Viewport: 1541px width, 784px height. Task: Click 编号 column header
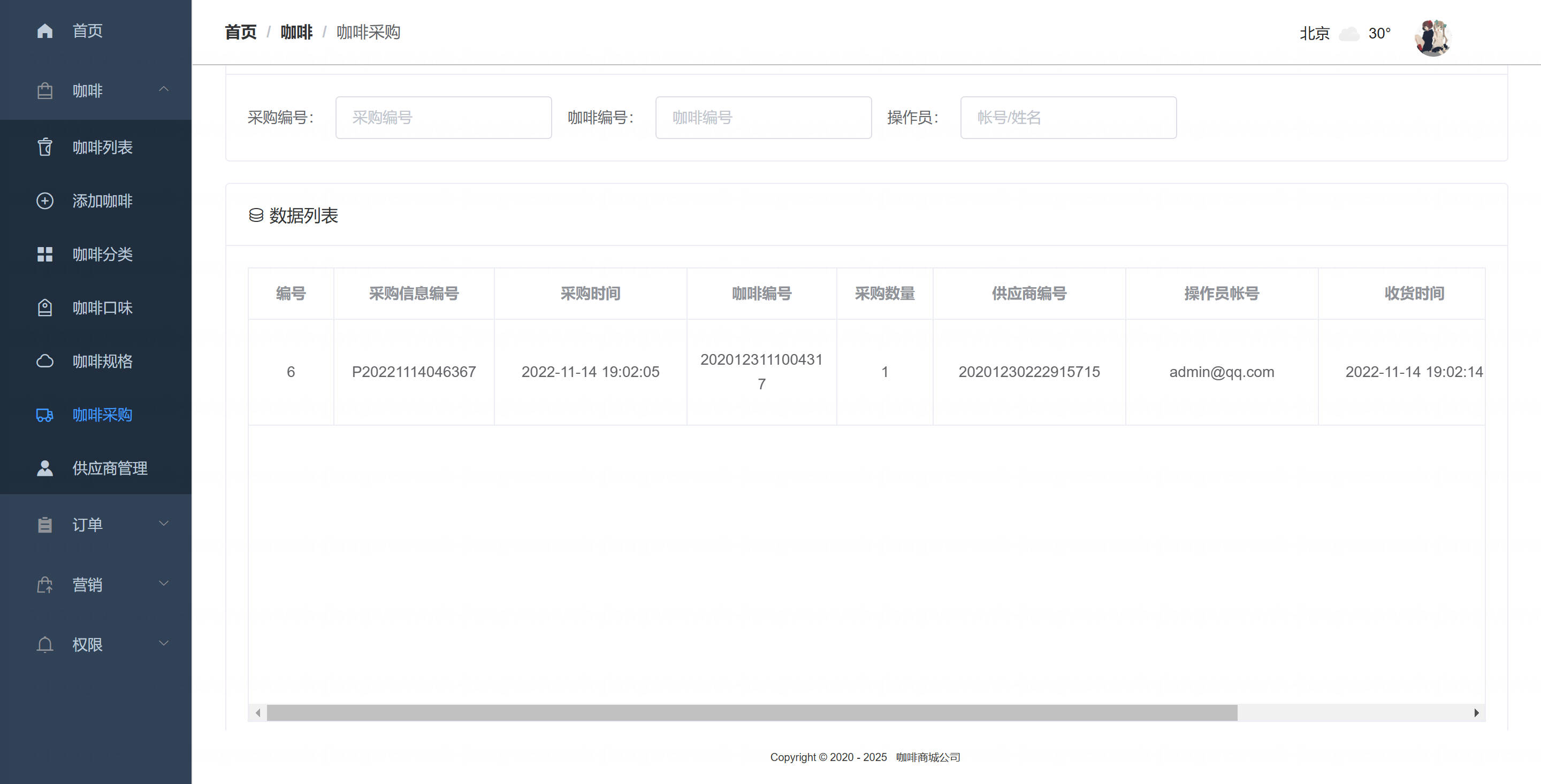pyautogui.click(x=291, y=294)
